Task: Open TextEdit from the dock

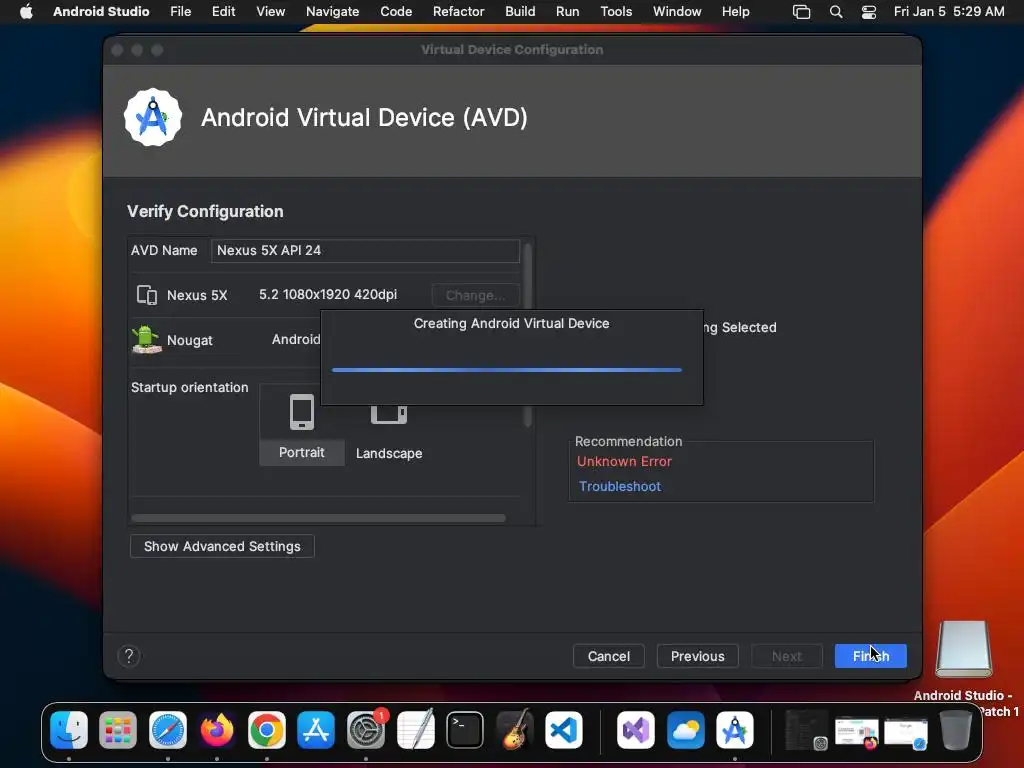Action: tap(415, 729)
